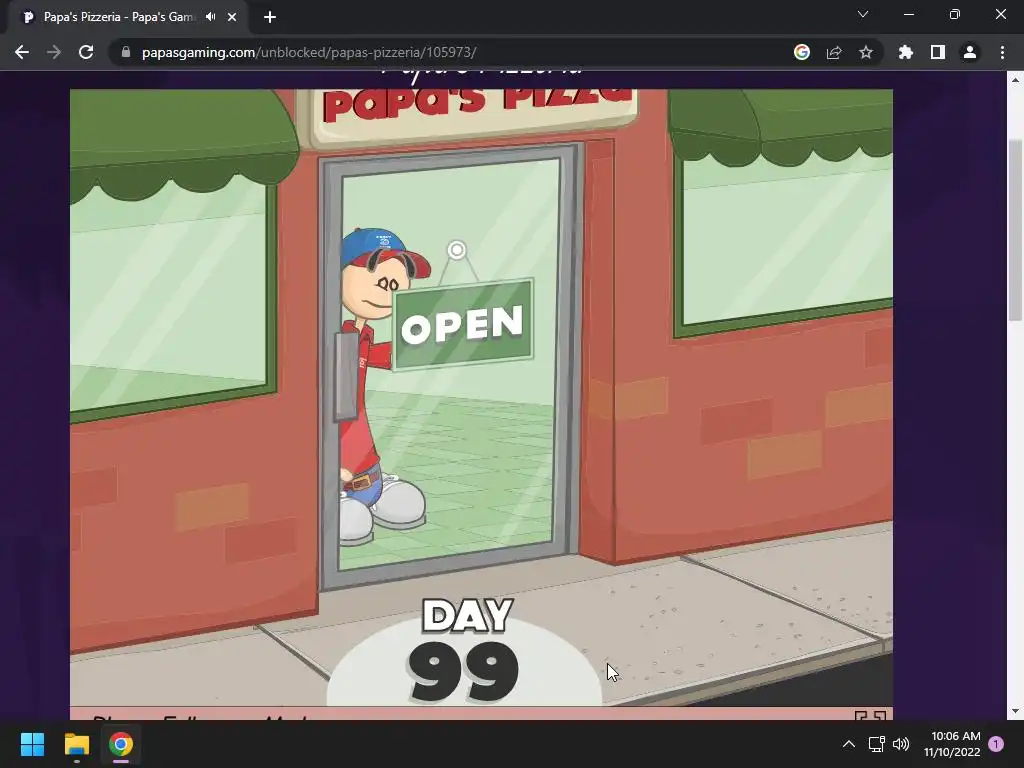
Task: Show hidden system tray icons
Action: [x=848, y=744]
